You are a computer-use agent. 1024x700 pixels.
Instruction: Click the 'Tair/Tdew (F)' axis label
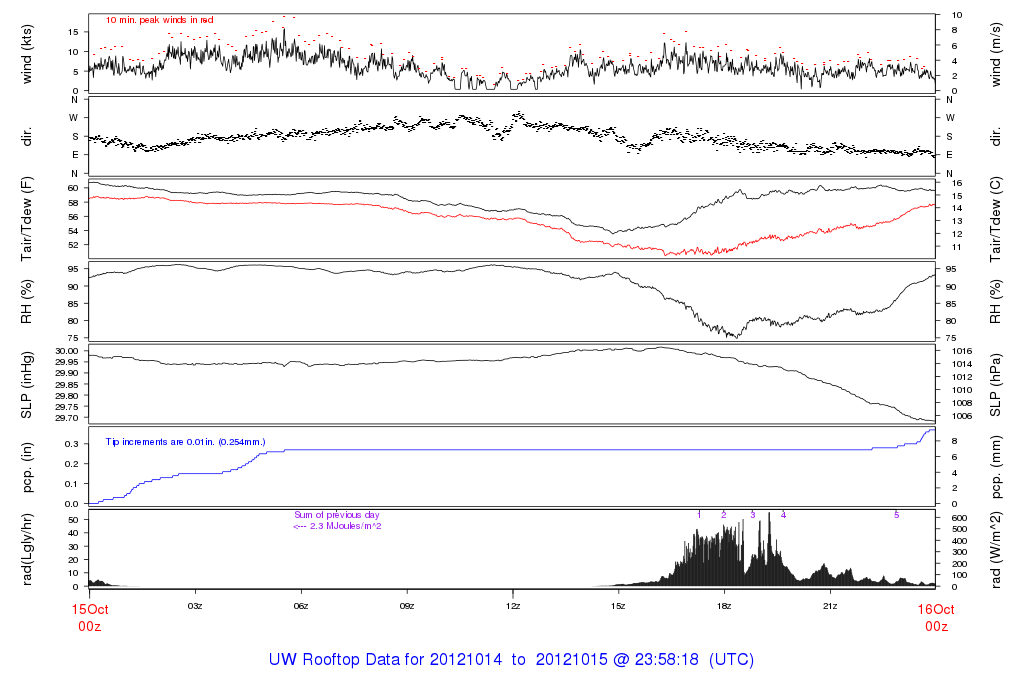(26, 218)
